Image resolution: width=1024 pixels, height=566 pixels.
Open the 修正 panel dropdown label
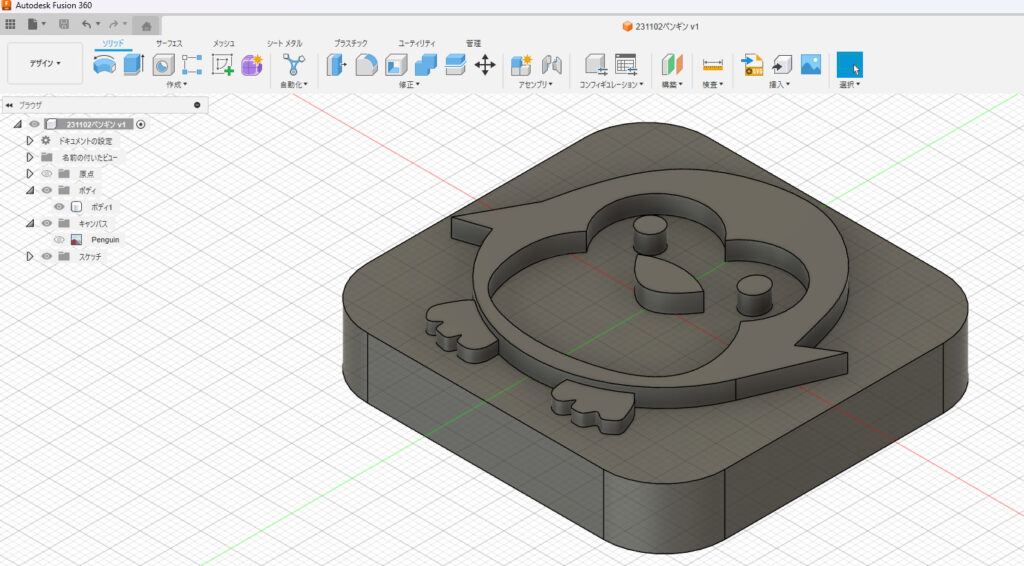tap(409, 85)
